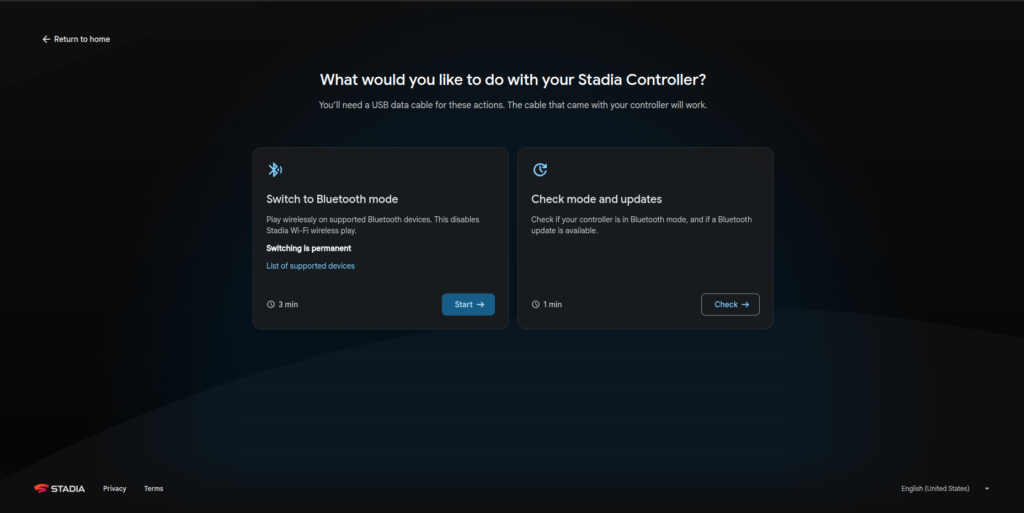
Task: Click the Stadia Controller page heading
Action: (512, 80)
